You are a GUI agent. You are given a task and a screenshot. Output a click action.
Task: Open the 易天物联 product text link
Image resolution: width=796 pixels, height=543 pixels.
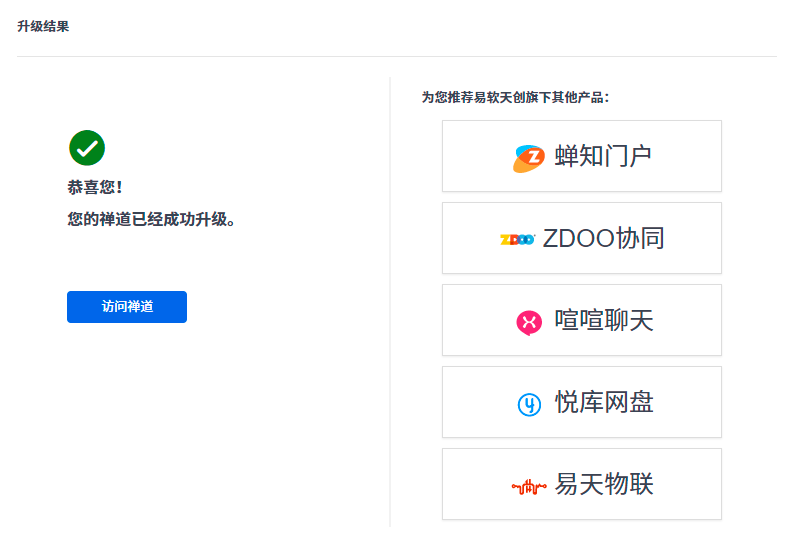click(604, 484)
